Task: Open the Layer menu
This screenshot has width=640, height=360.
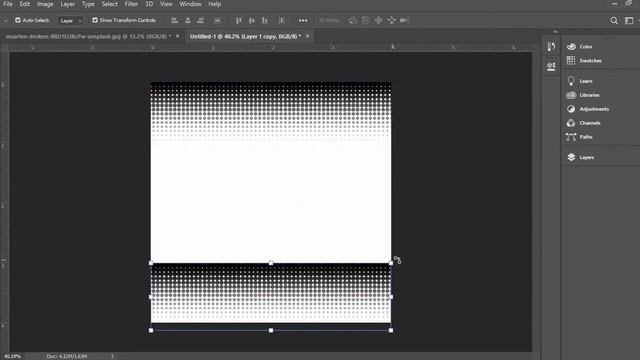Action: click(67, 4)
